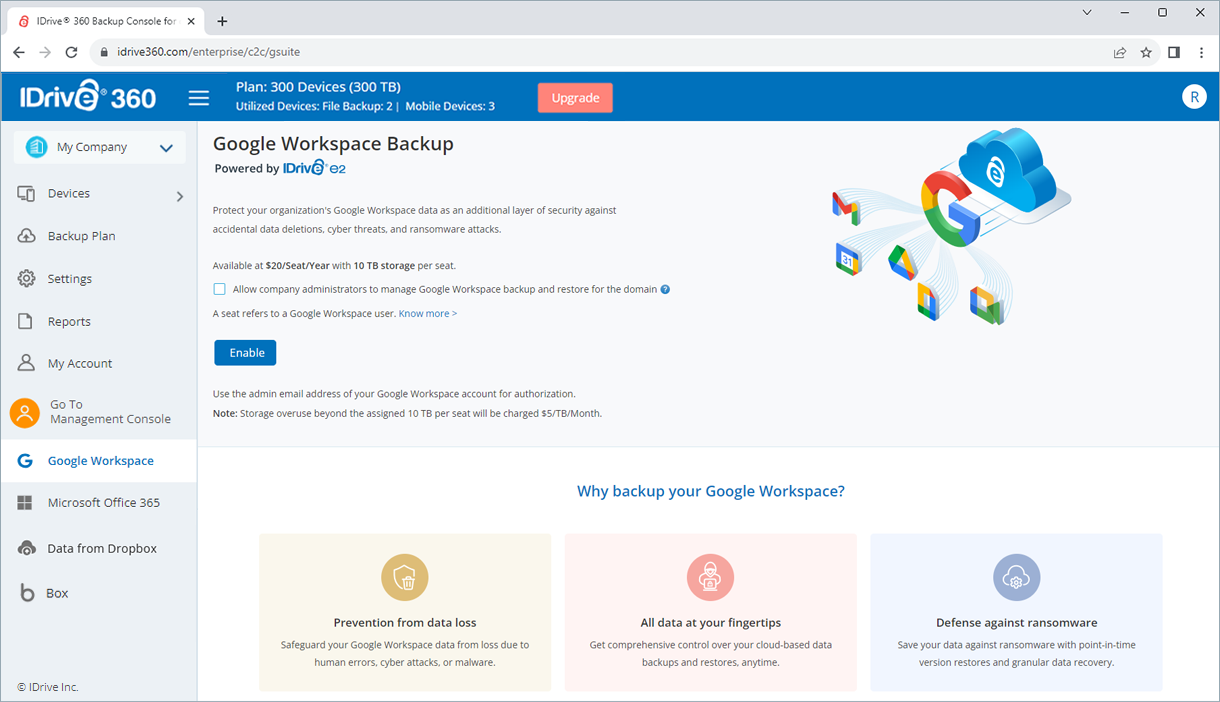Enable company administrators manage backup checkbox
This screenshot has width=1220, height=702.
point(219,289)
